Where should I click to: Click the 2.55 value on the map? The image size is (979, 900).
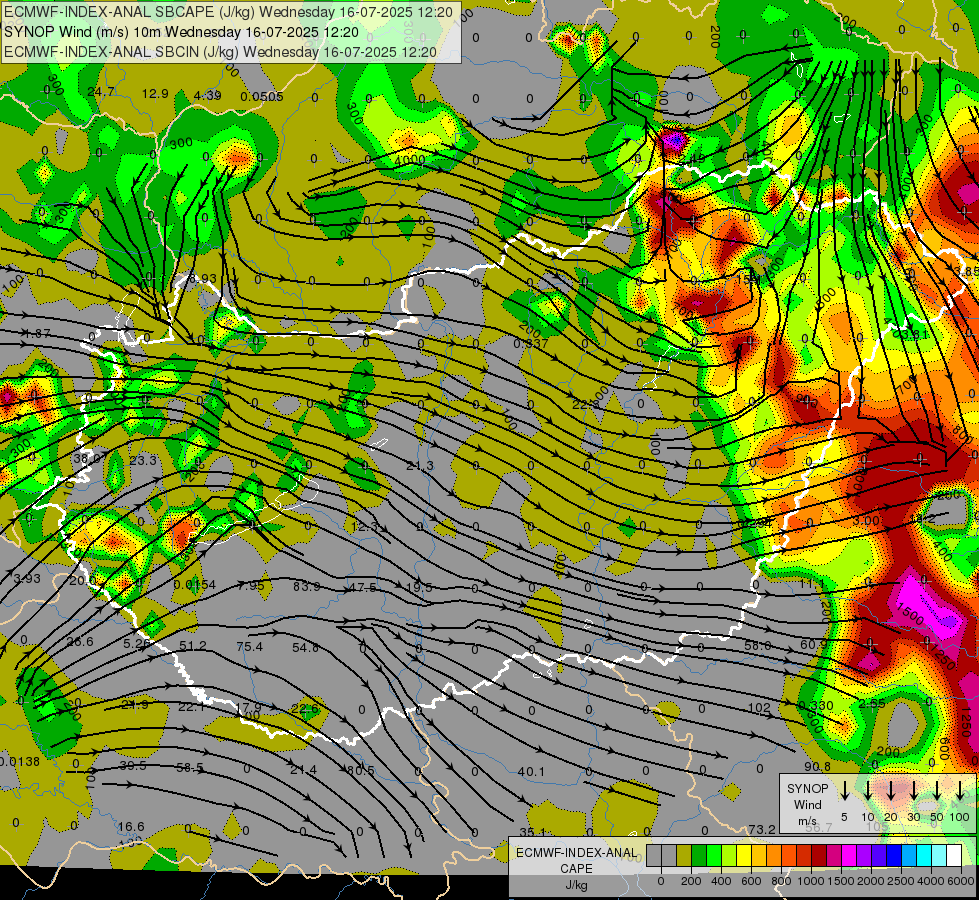[x=872, y=703]
